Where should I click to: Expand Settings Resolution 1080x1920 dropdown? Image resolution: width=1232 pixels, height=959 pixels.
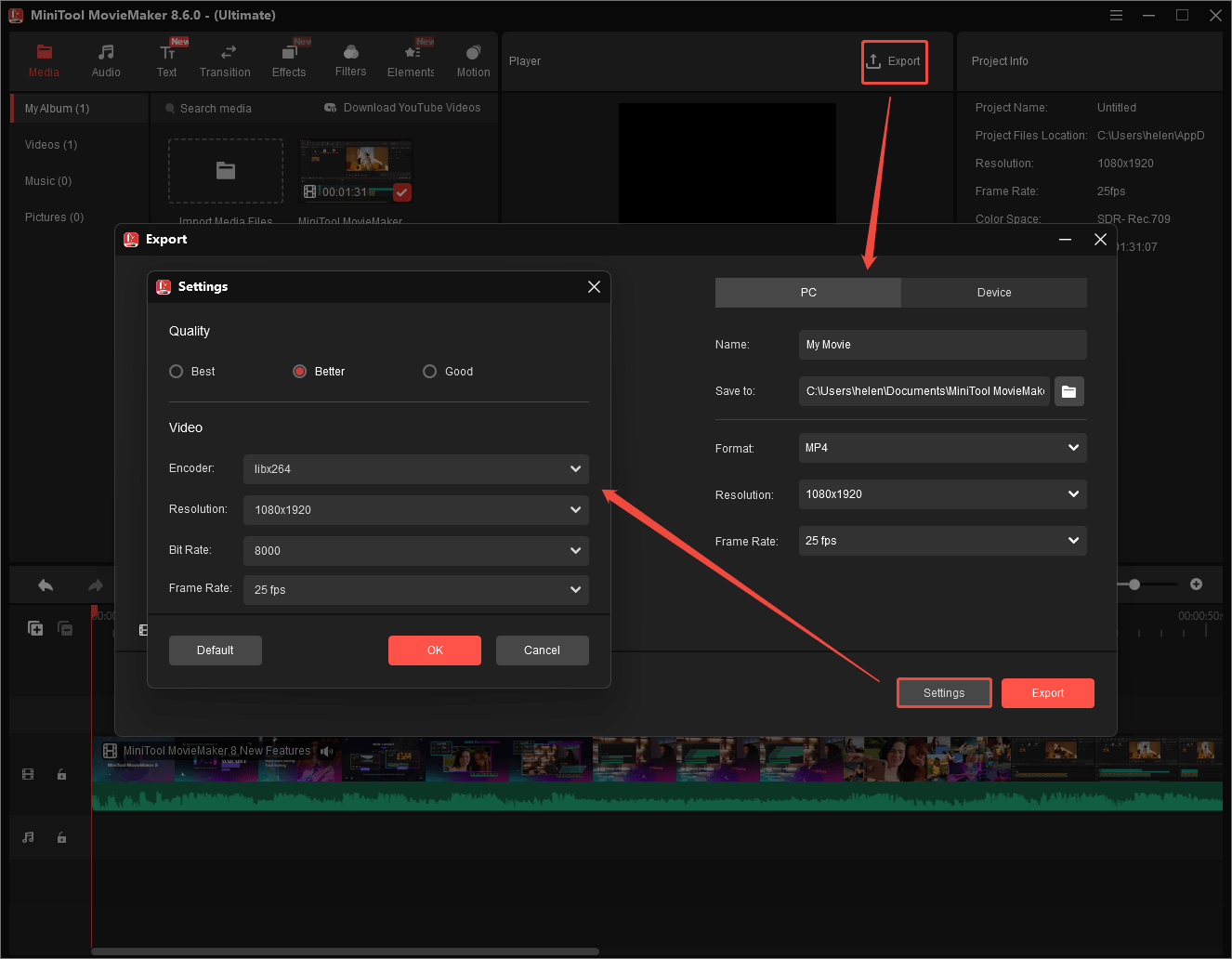click(x=416, y=510)
